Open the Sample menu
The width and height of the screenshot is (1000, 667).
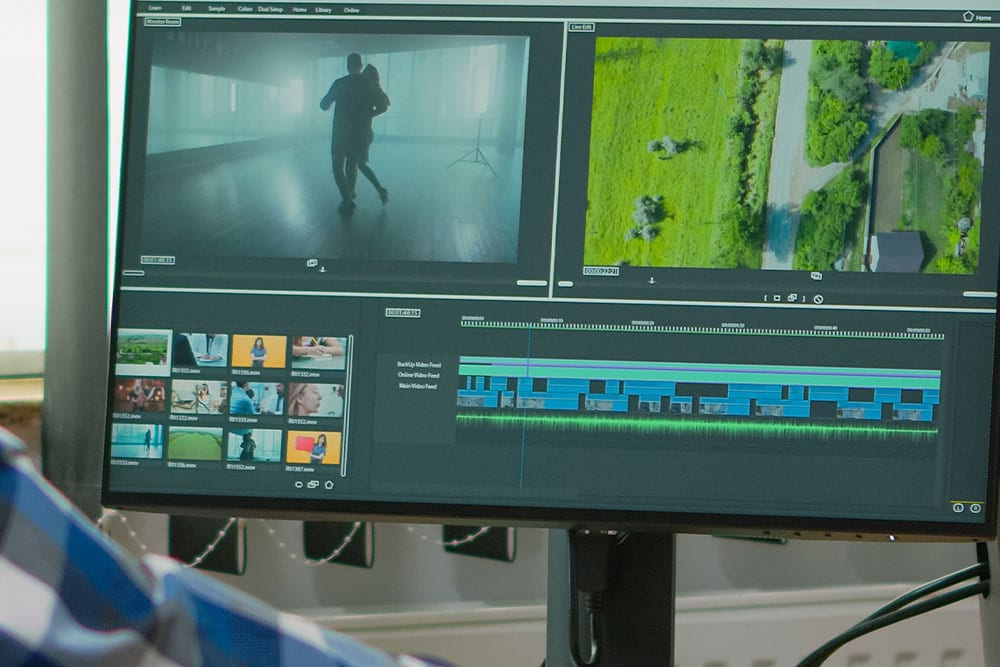(x=217, y=9)
